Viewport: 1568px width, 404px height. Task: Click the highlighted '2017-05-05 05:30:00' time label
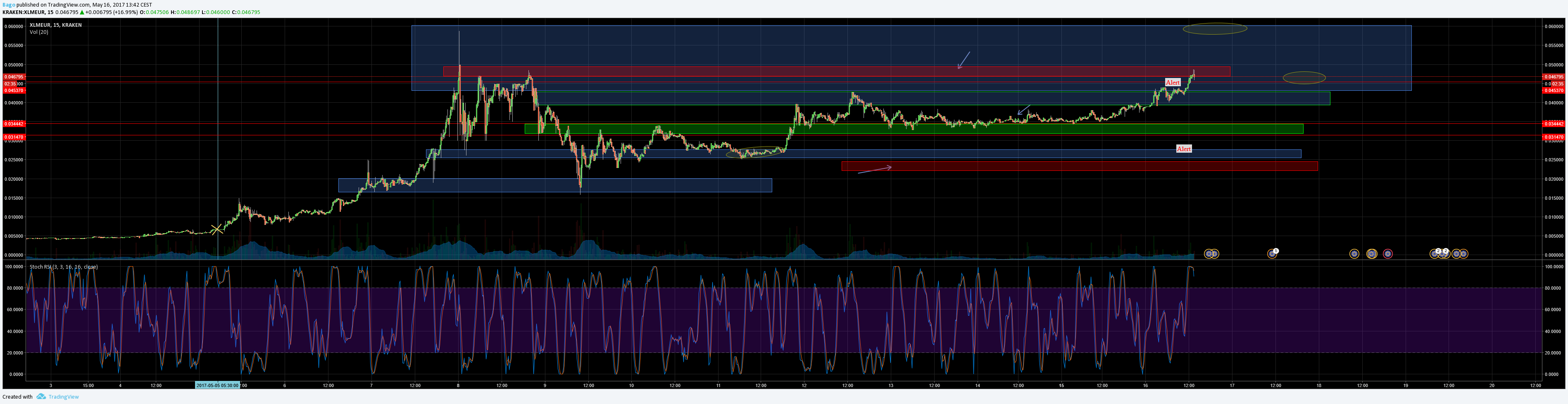tap(217, 385)
